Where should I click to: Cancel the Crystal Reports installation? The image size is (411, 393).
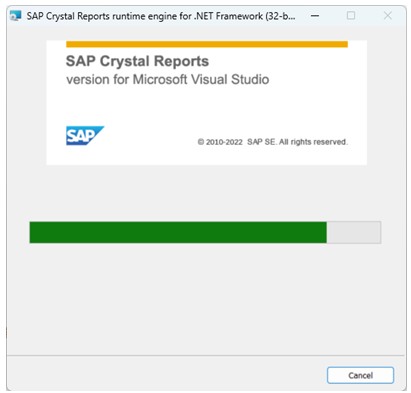pos(360,375)
